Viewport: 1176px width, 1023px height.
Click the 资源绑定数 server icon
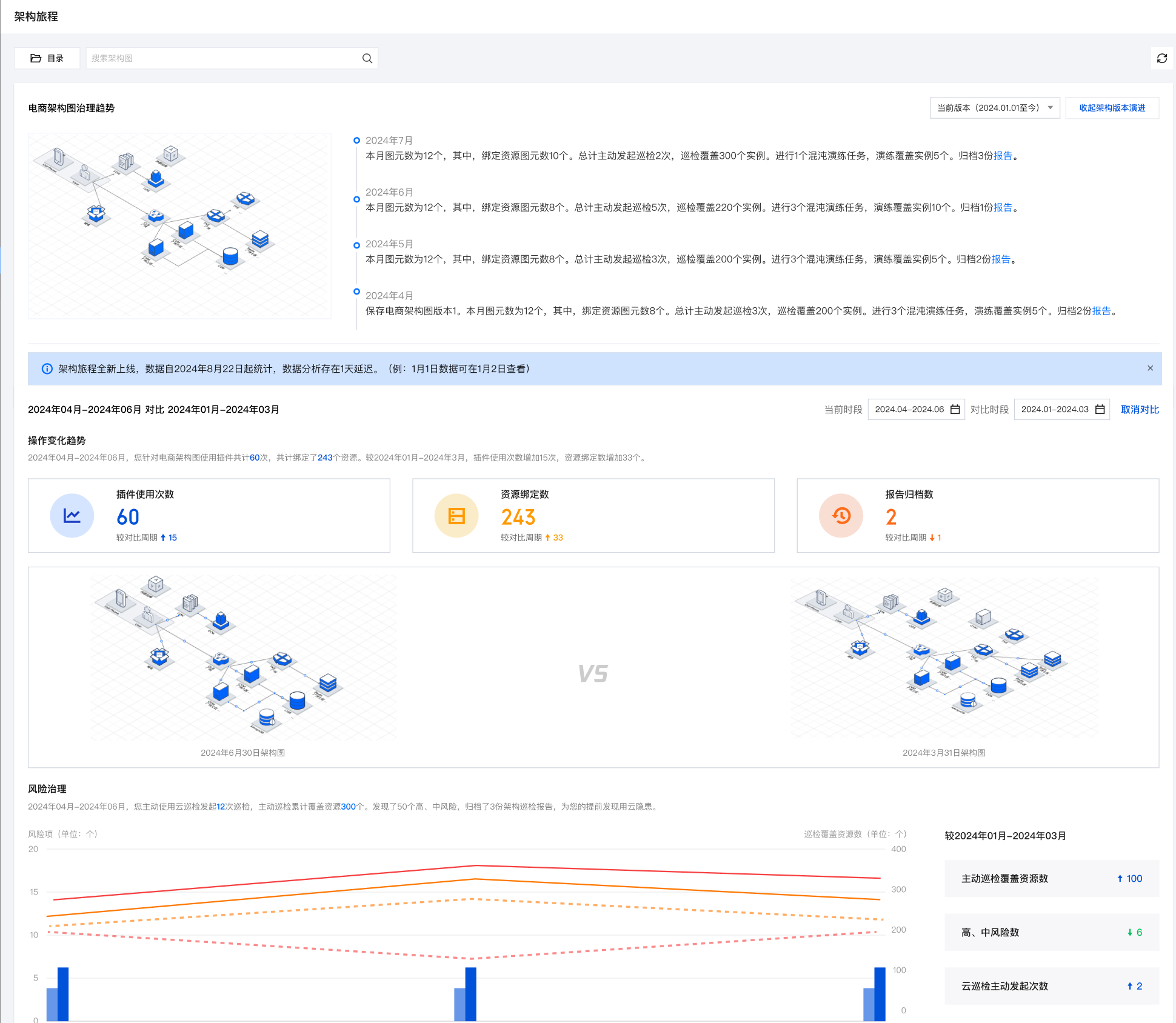tap(456, 516)
